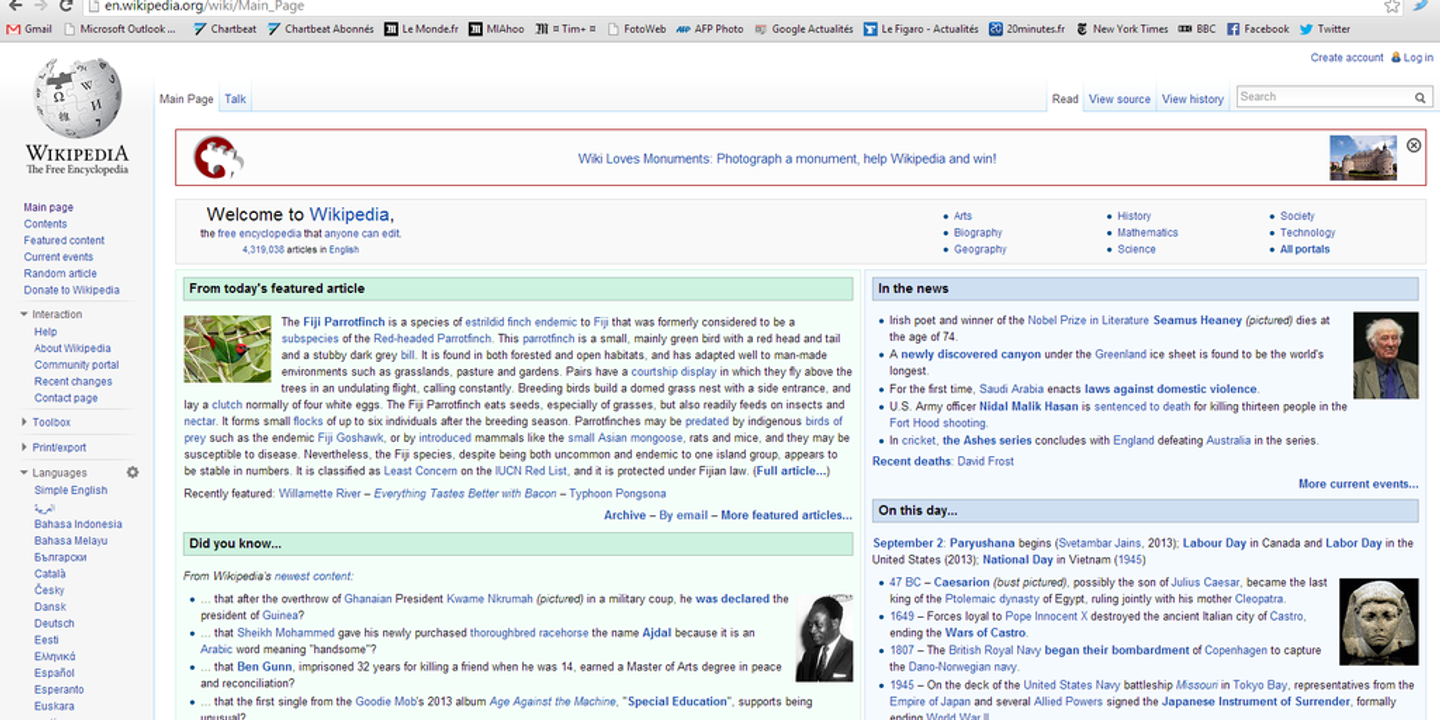
Task: Click the browser back arrow
Action: [14, 6]
